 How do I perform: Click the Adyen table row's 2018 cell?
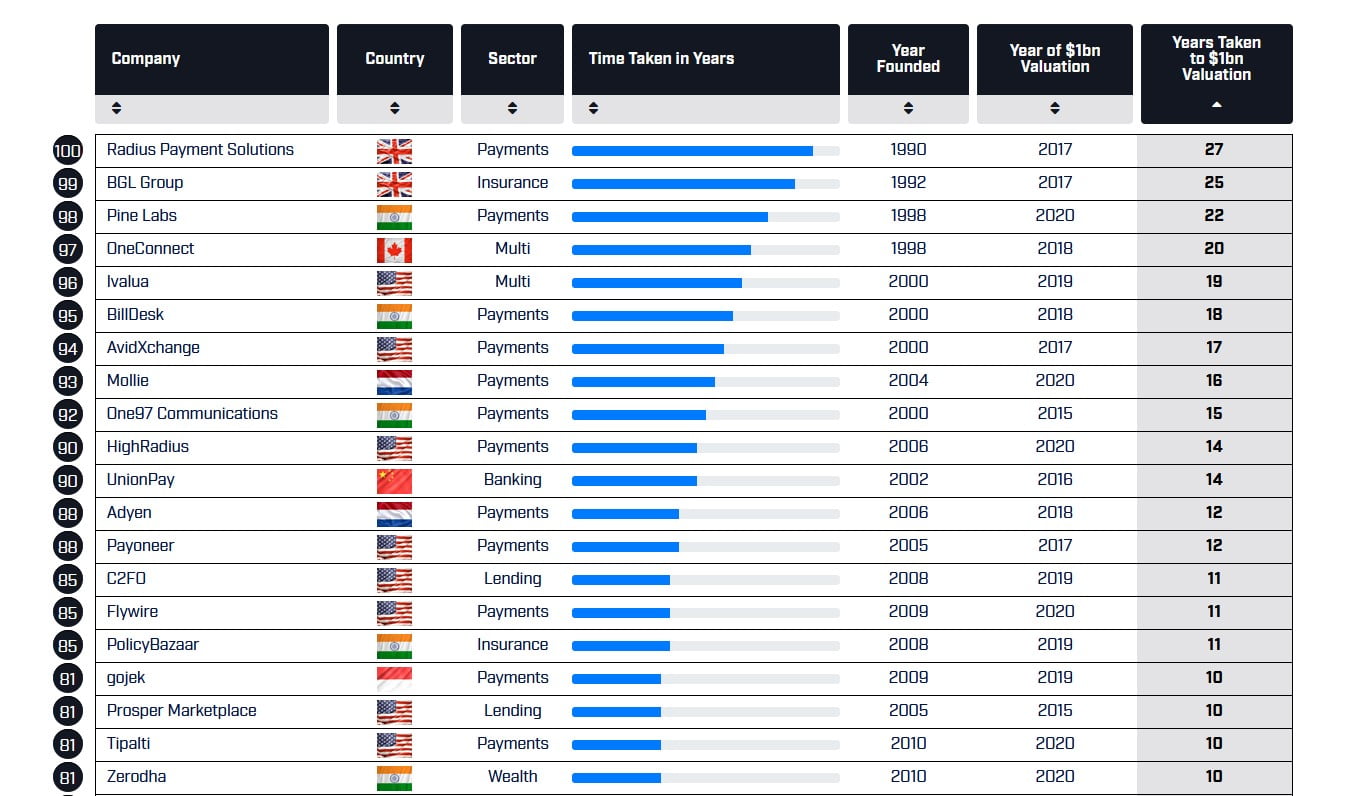click(x=1054, y=513)
